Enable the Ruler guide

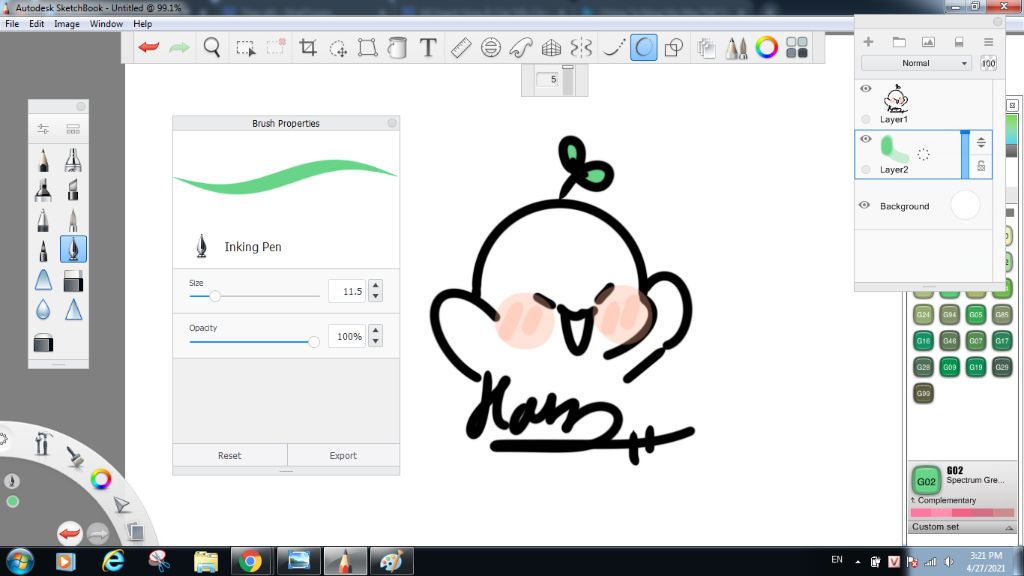[461, 48]
